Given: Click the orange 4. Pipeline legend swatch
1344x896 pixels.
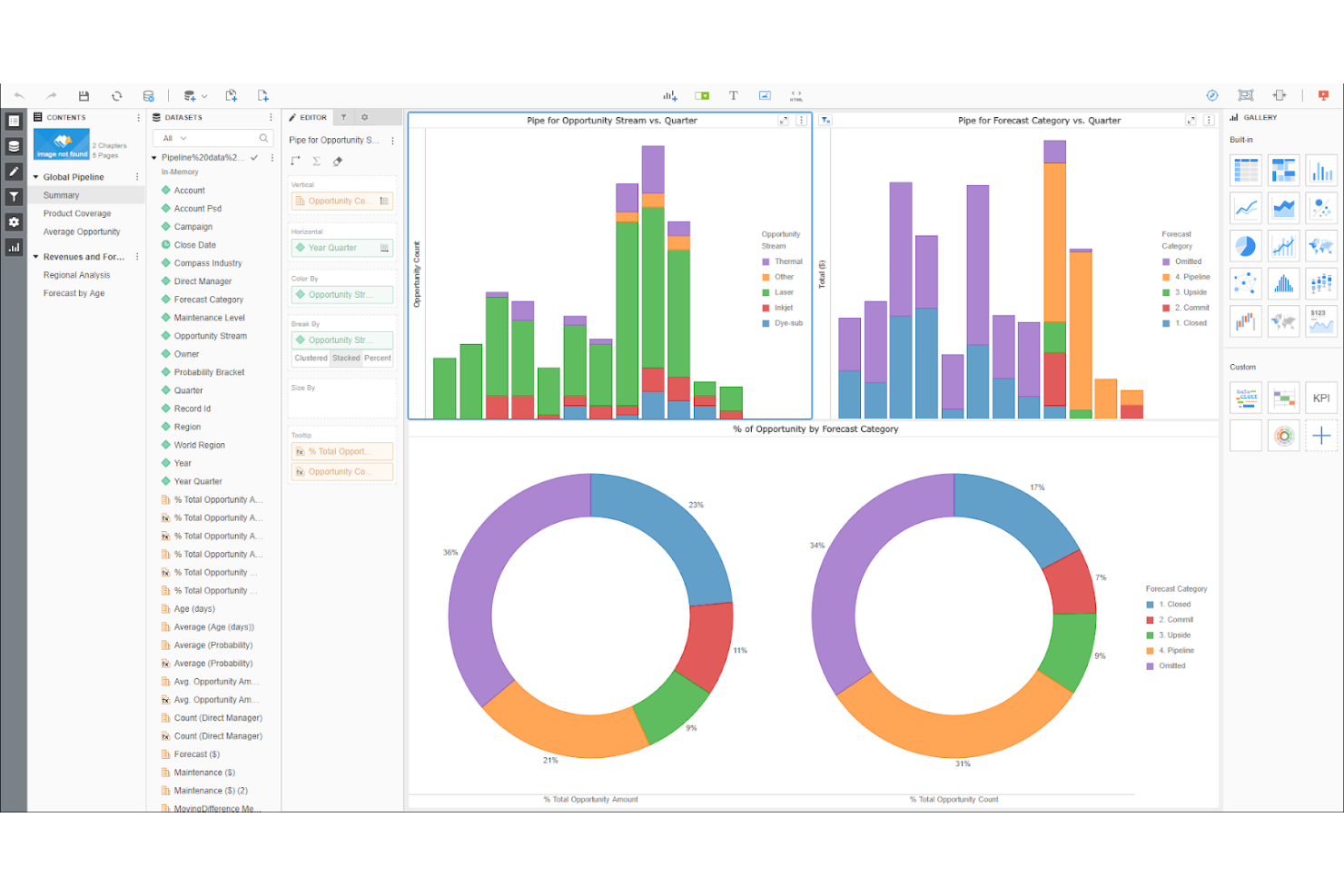Looking at the screenshot, I should (1165, 277).
